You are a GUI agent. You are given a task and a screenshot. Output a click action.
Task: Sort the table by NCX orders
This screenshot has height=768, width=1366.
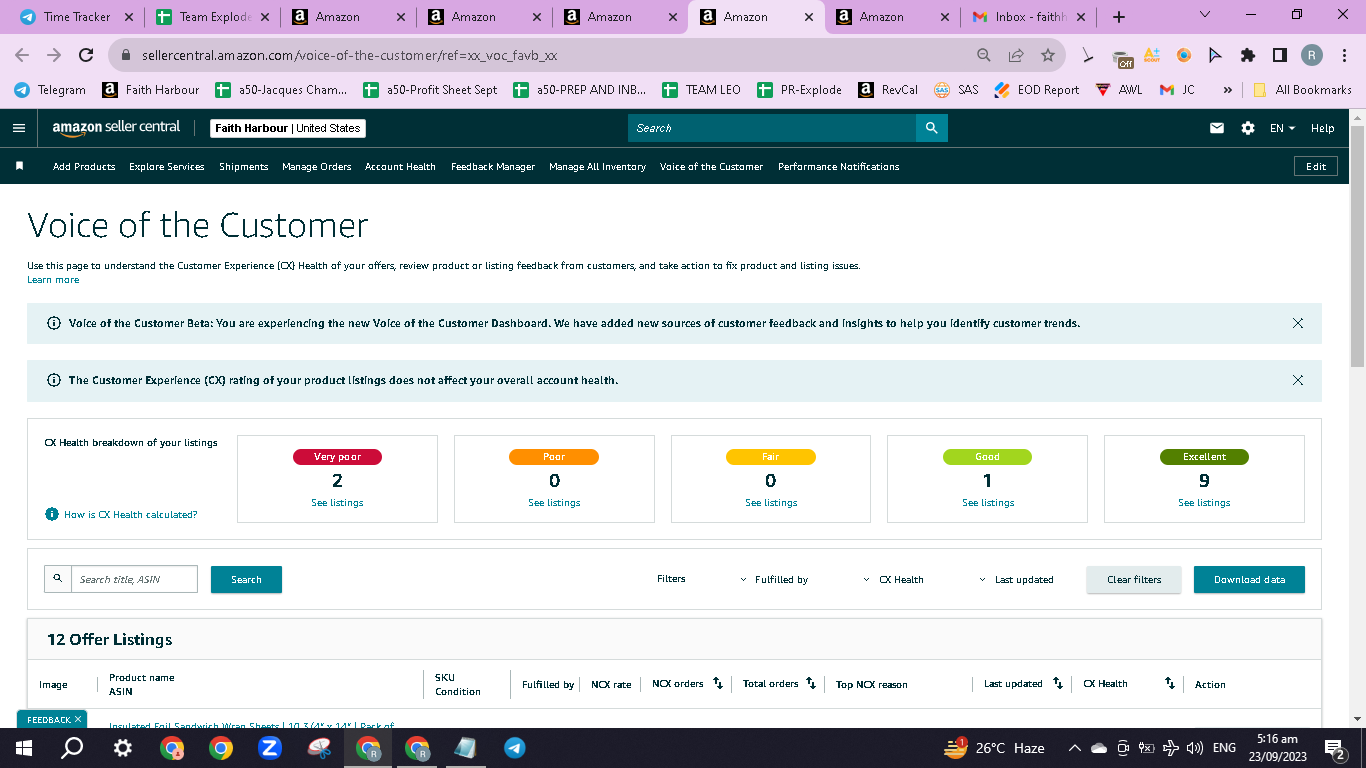coord(717,684)
